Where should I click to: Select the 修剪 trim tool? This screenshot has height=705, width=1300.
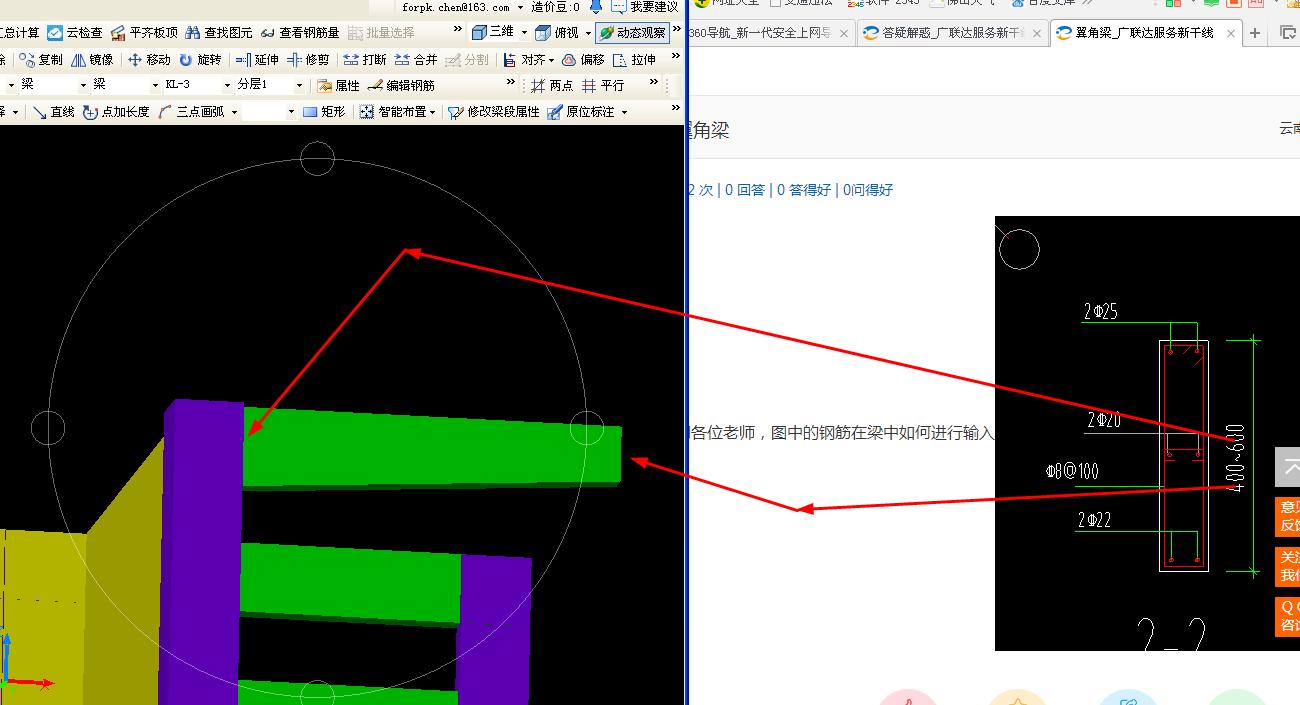pyautogui.click(x=308, y=60)
